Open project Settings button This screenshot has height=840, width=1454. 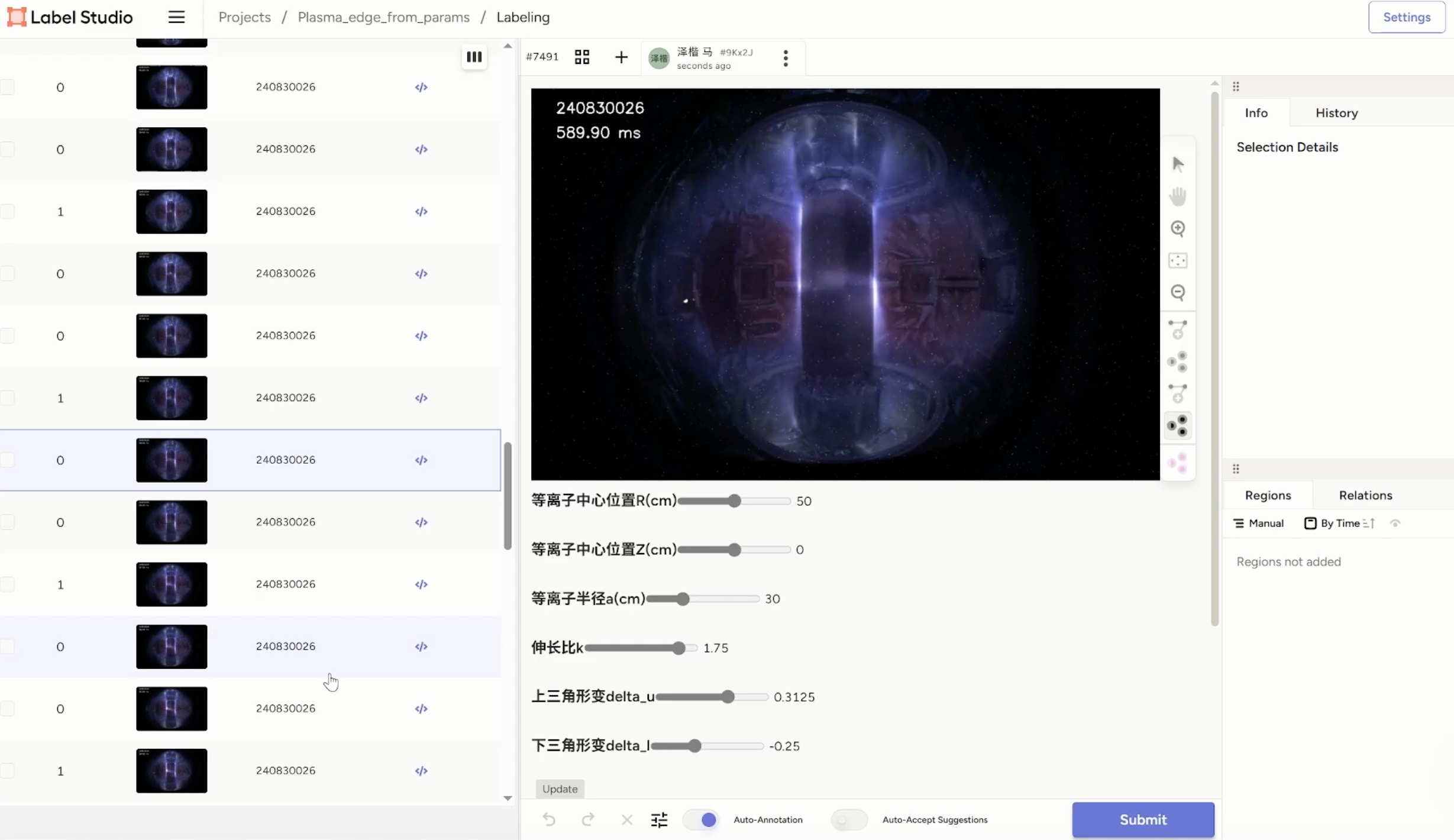click(x=1406, y=17)
